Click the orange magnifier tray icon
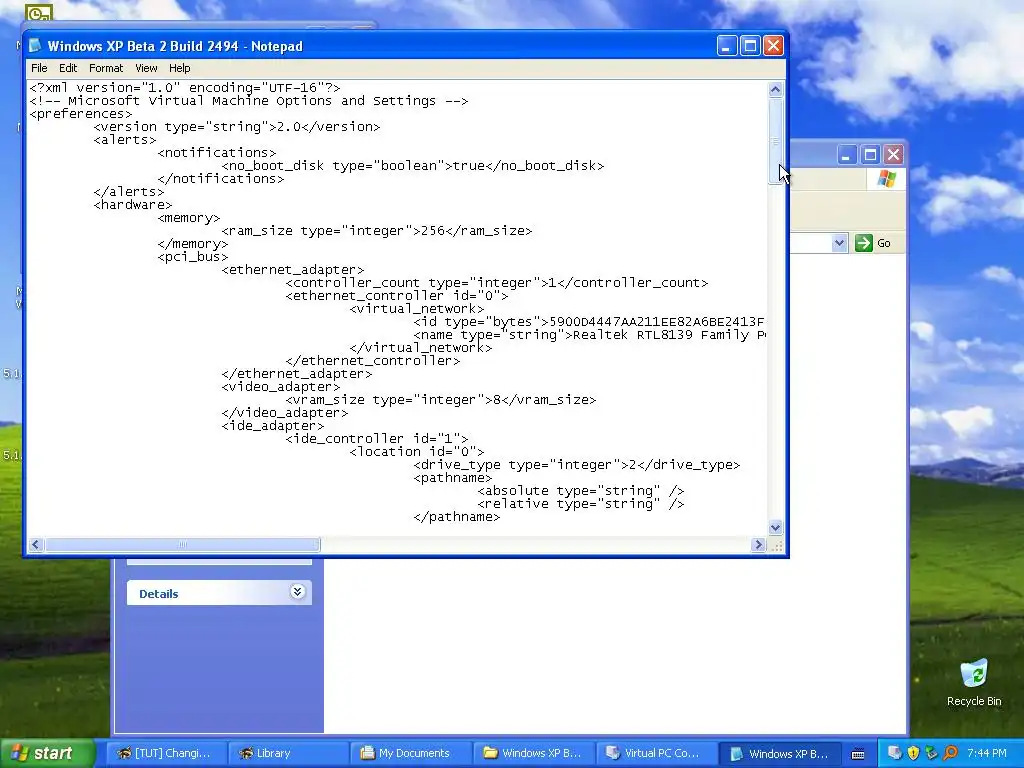The image size is (1024, 768). pos(950,753)
